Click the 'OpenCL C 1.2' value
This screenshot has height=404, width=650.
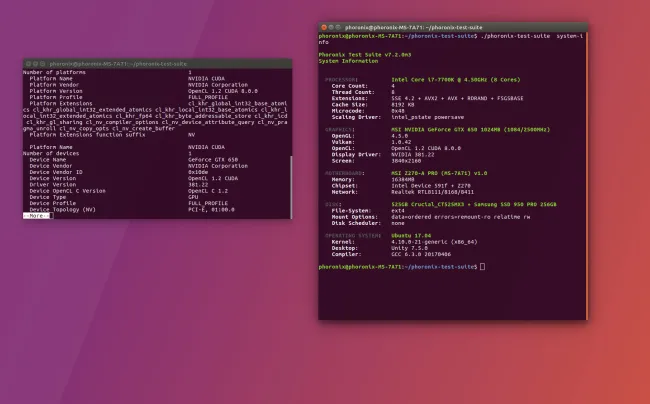pyautogui.click(x=208, y=191)
